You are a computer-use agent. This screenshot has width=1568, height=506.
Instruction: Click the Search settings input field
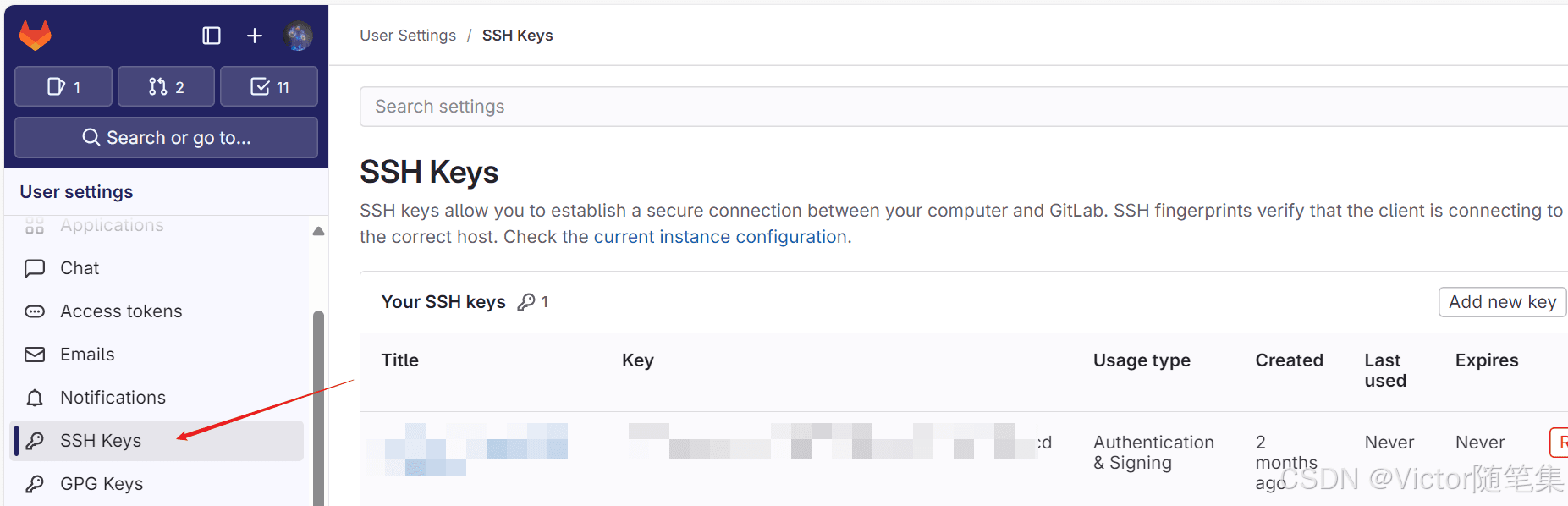964,107
